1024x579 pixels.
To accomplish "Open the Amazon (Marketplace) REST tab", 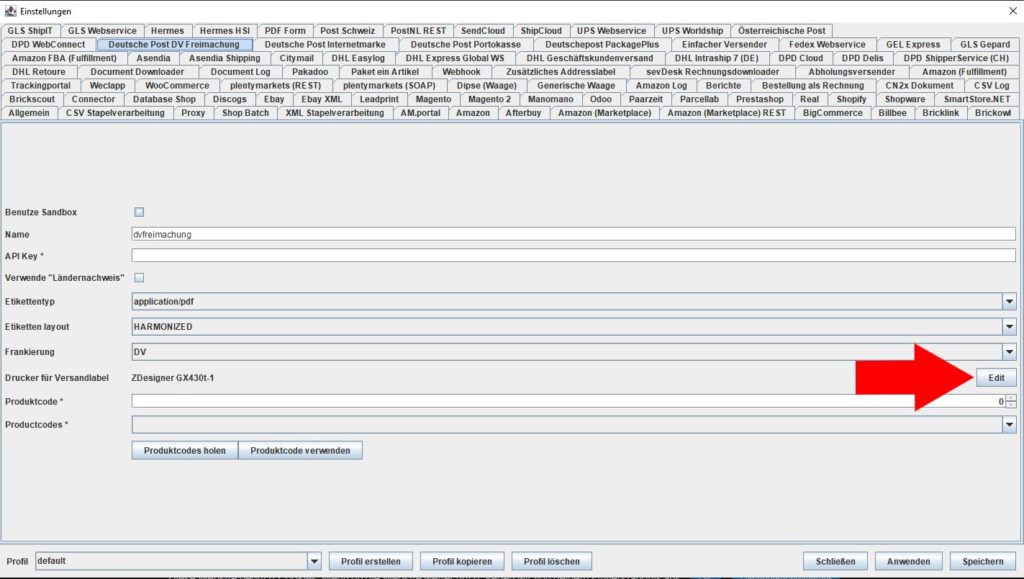I will click(727, 113).
